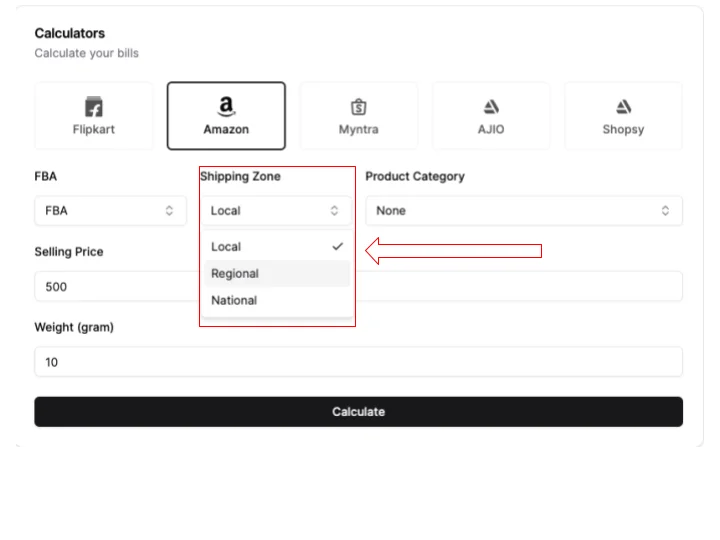This screenshot has width=720, height=540.
Task: Expand the Product Category dropdown
Action: (x=523, y=211)
